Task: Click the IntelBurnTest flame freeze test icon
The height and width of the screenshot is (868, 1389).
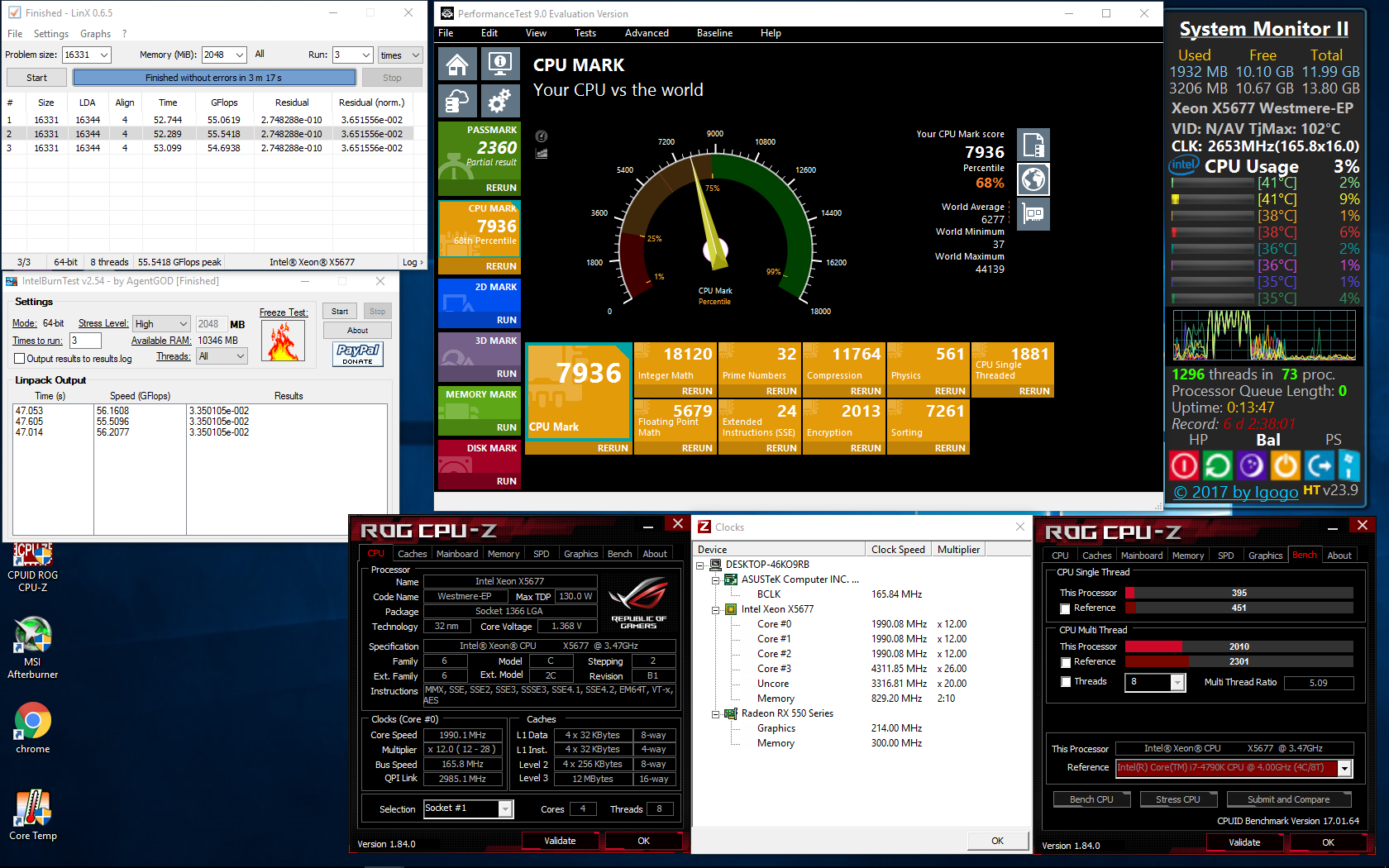Action: pyautogui.click(x=283, y=341)
